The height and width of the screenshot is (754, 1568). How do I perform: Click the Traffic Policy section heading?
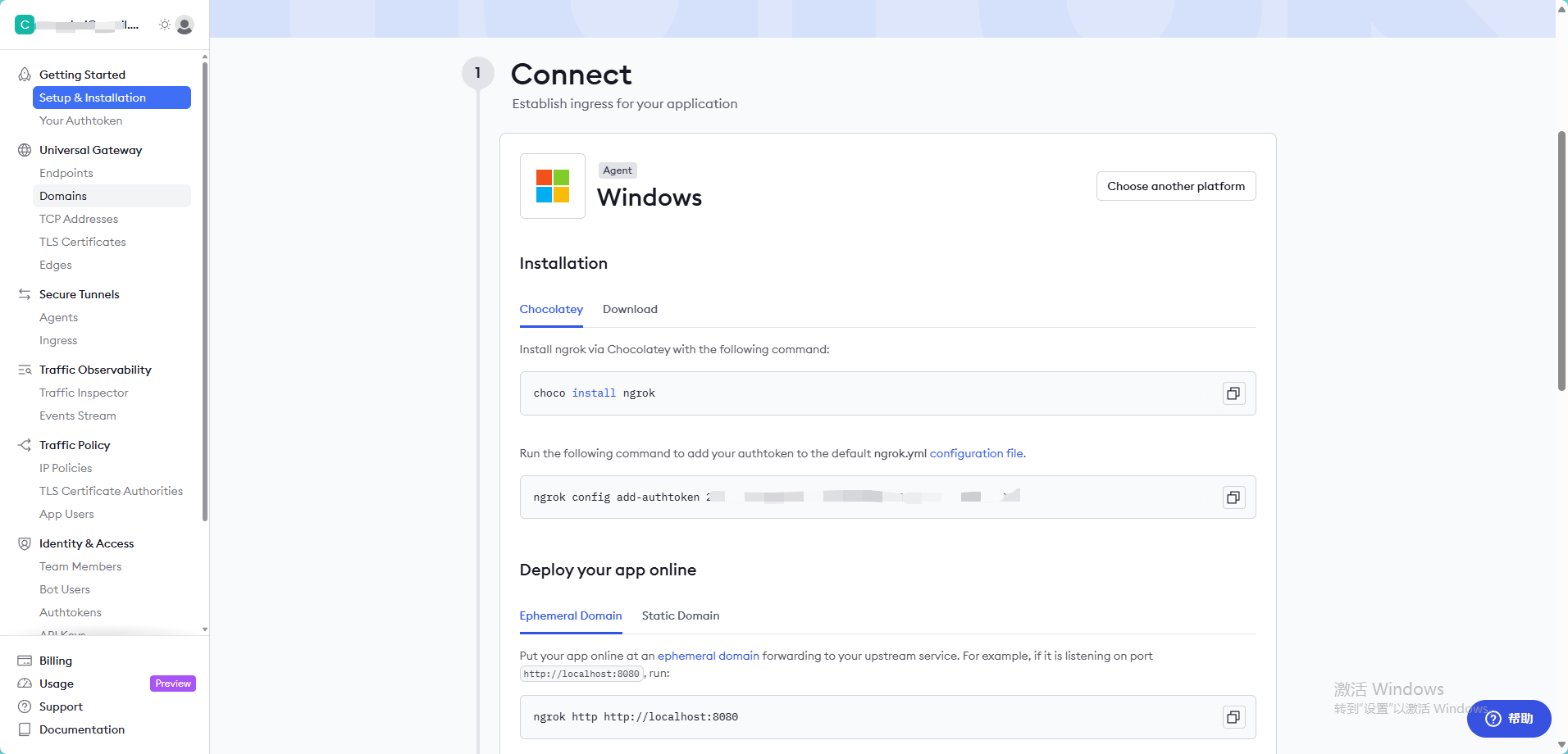[75, 445]
